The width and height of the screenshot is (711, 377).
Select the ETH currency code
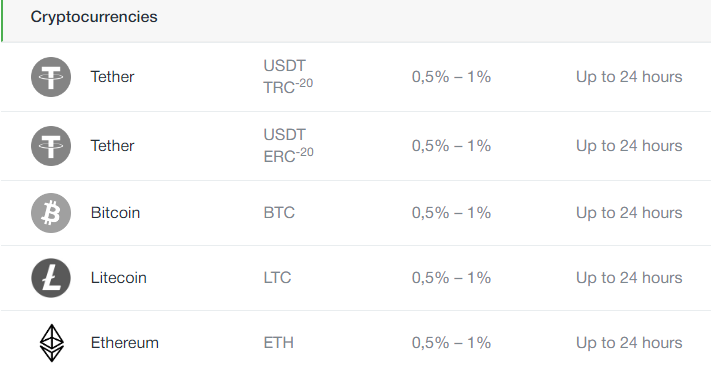tap(278, 343)
